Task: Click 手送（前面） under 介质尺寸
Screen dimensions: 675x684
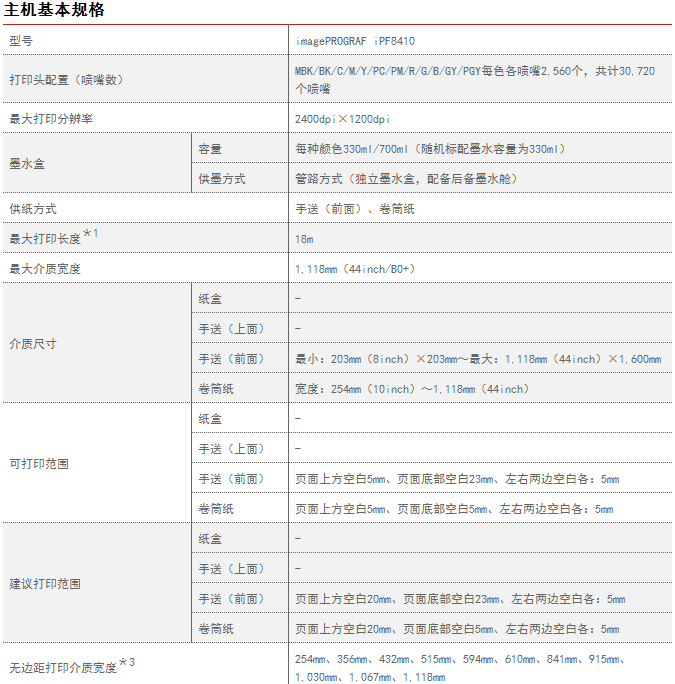Action: 231,359
